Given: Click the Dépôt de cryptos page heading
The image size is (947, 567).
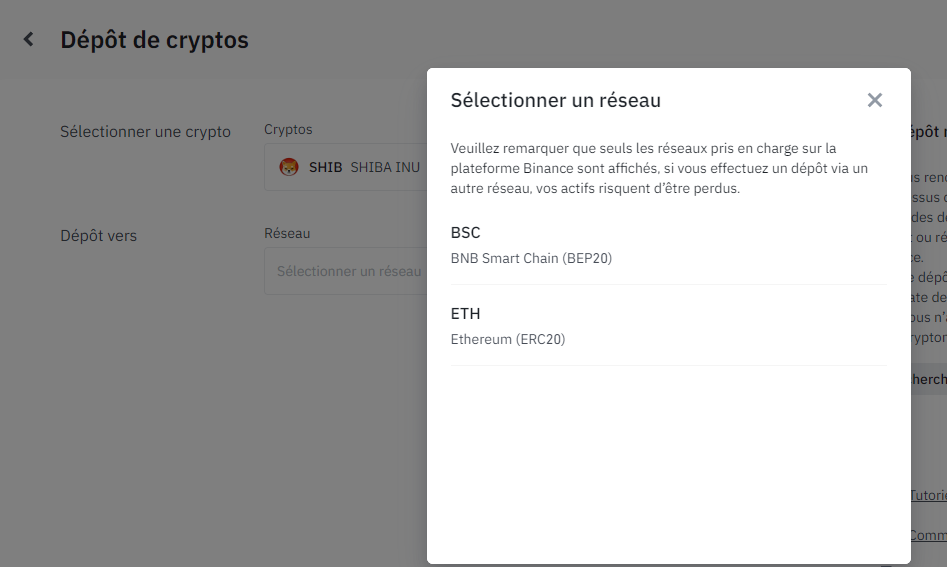Looking at the screenshot, I should coord(154,40).
